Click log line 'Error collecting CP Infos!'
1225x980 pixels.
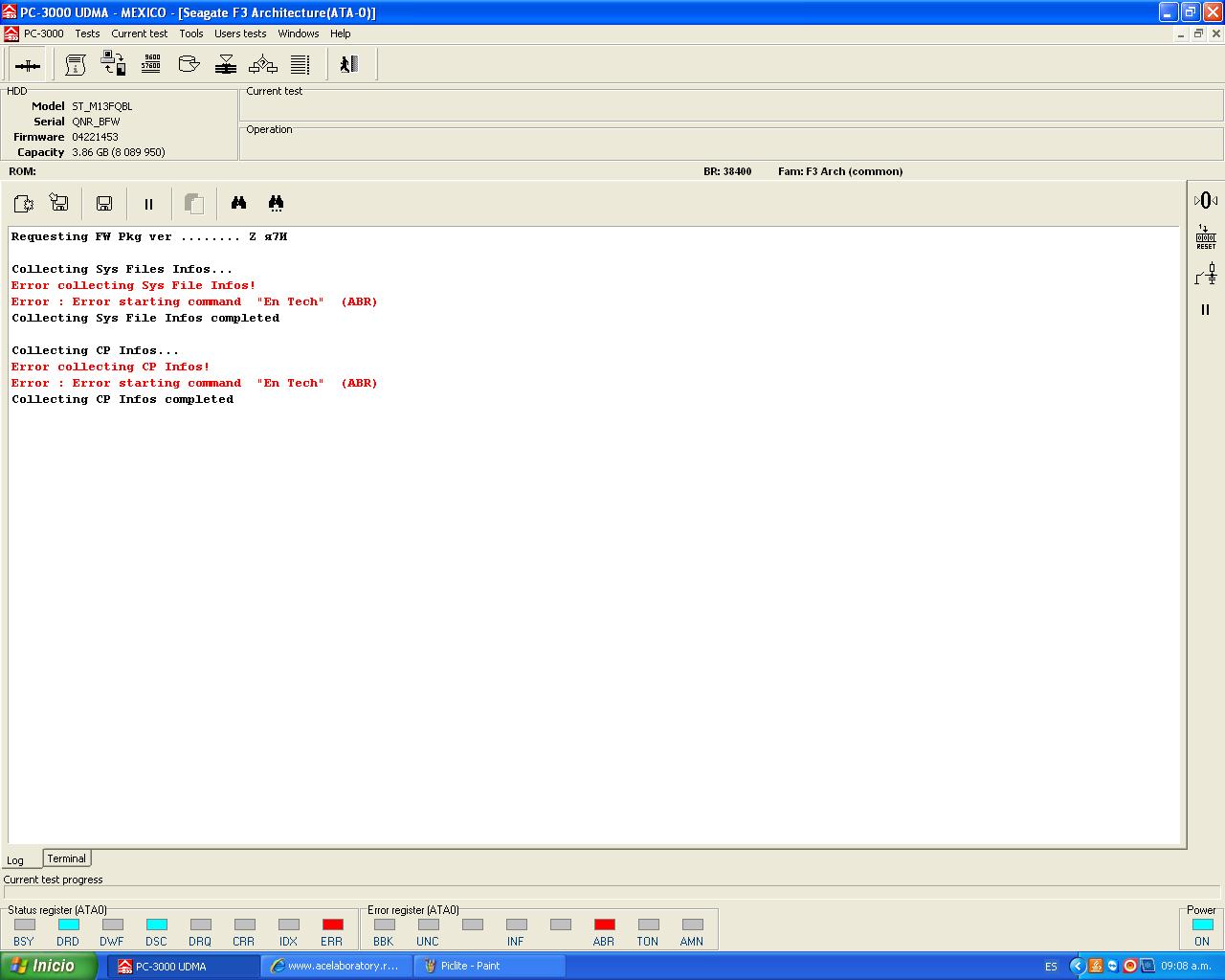[x=110, y=367]
